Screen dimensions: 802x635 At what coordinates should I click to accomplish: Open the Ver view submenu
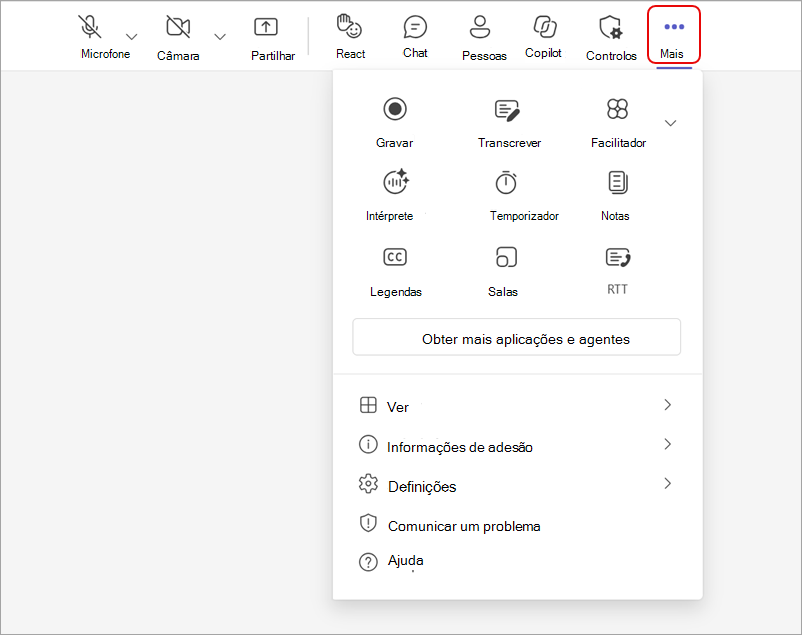[517, 406]
